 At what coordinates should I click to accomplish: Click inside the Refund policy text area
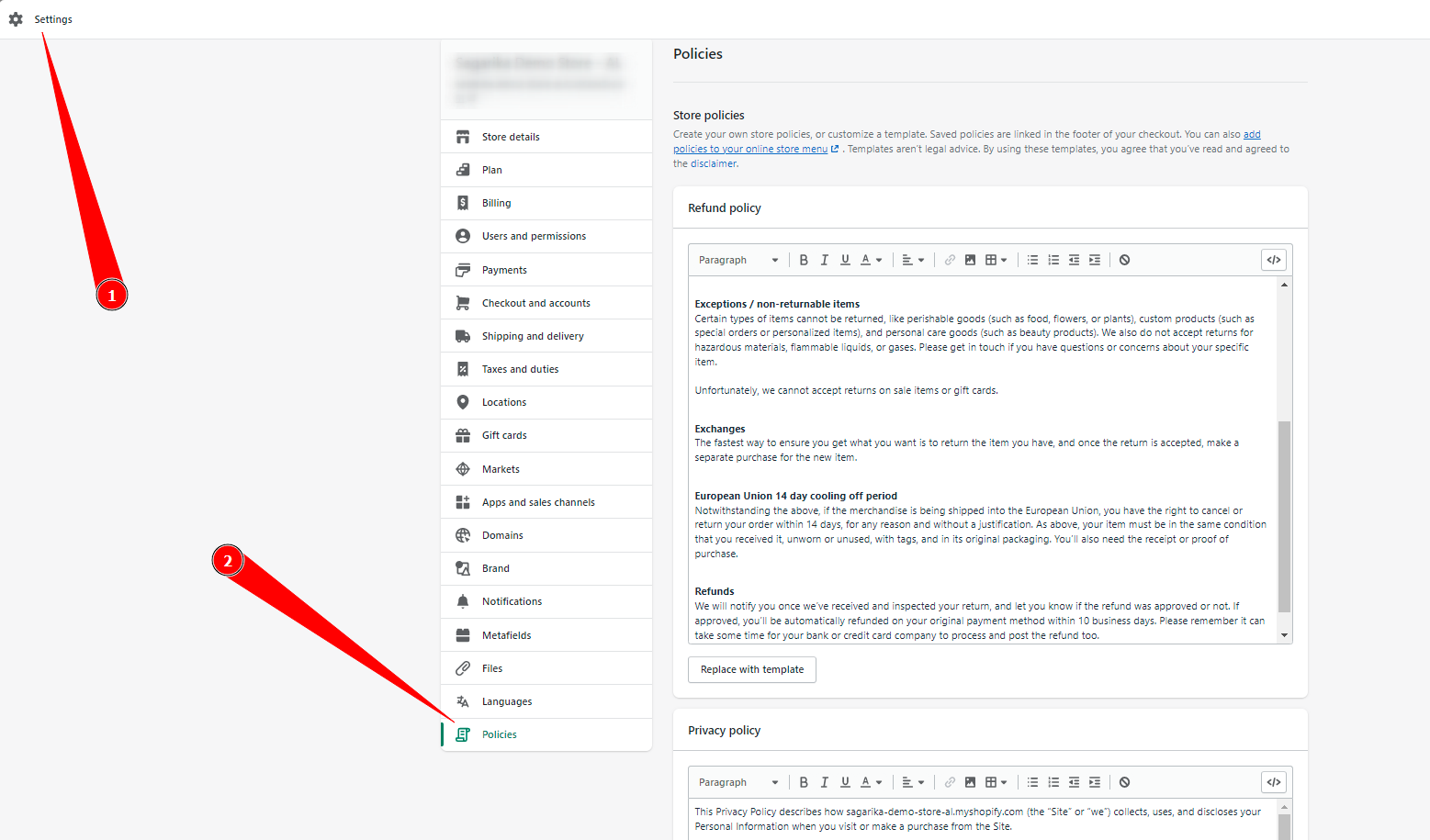click(x=983, y=460)
